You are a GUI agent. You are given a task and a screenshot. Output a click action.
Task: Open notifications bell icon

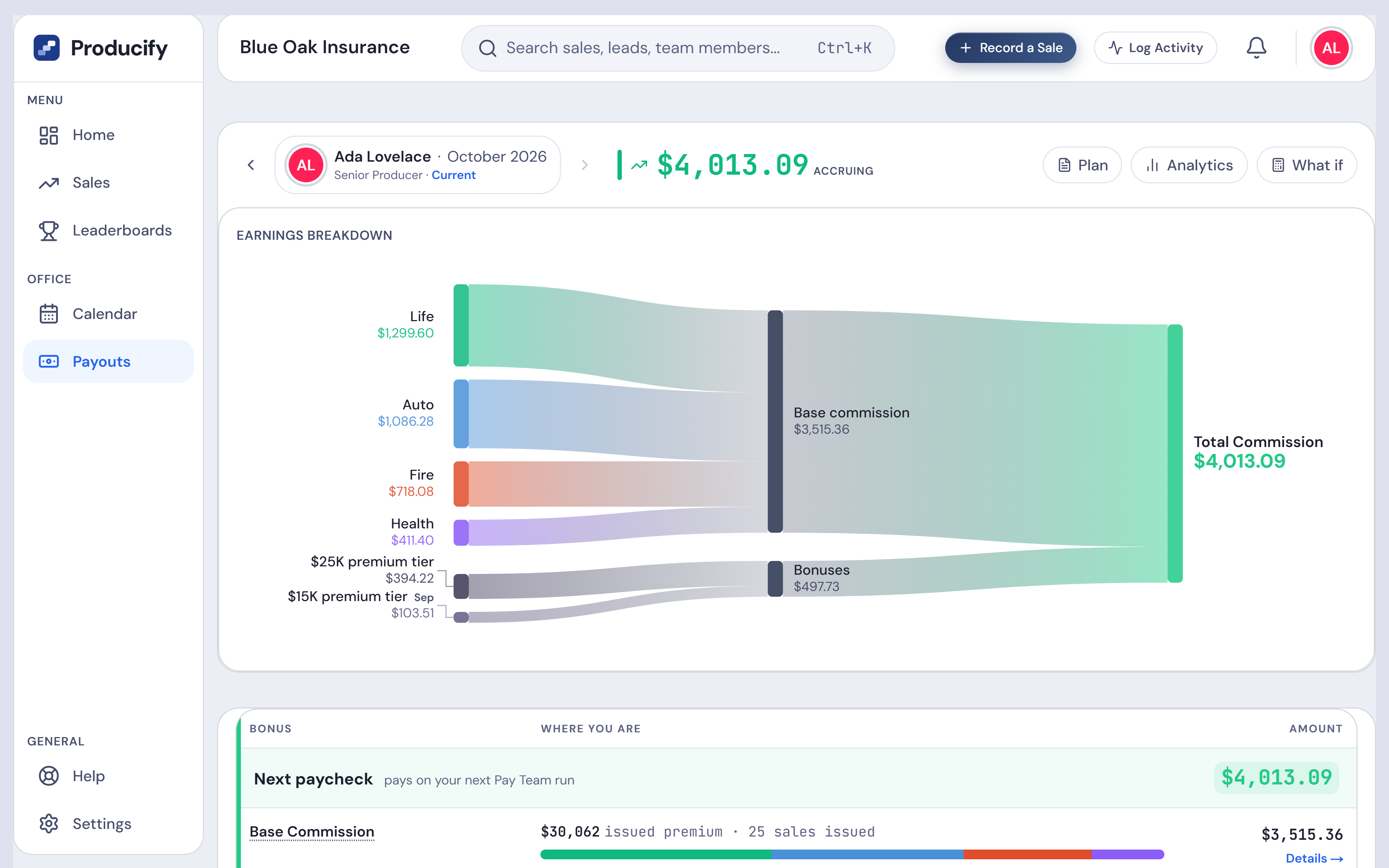click(x=1256, y=48)
